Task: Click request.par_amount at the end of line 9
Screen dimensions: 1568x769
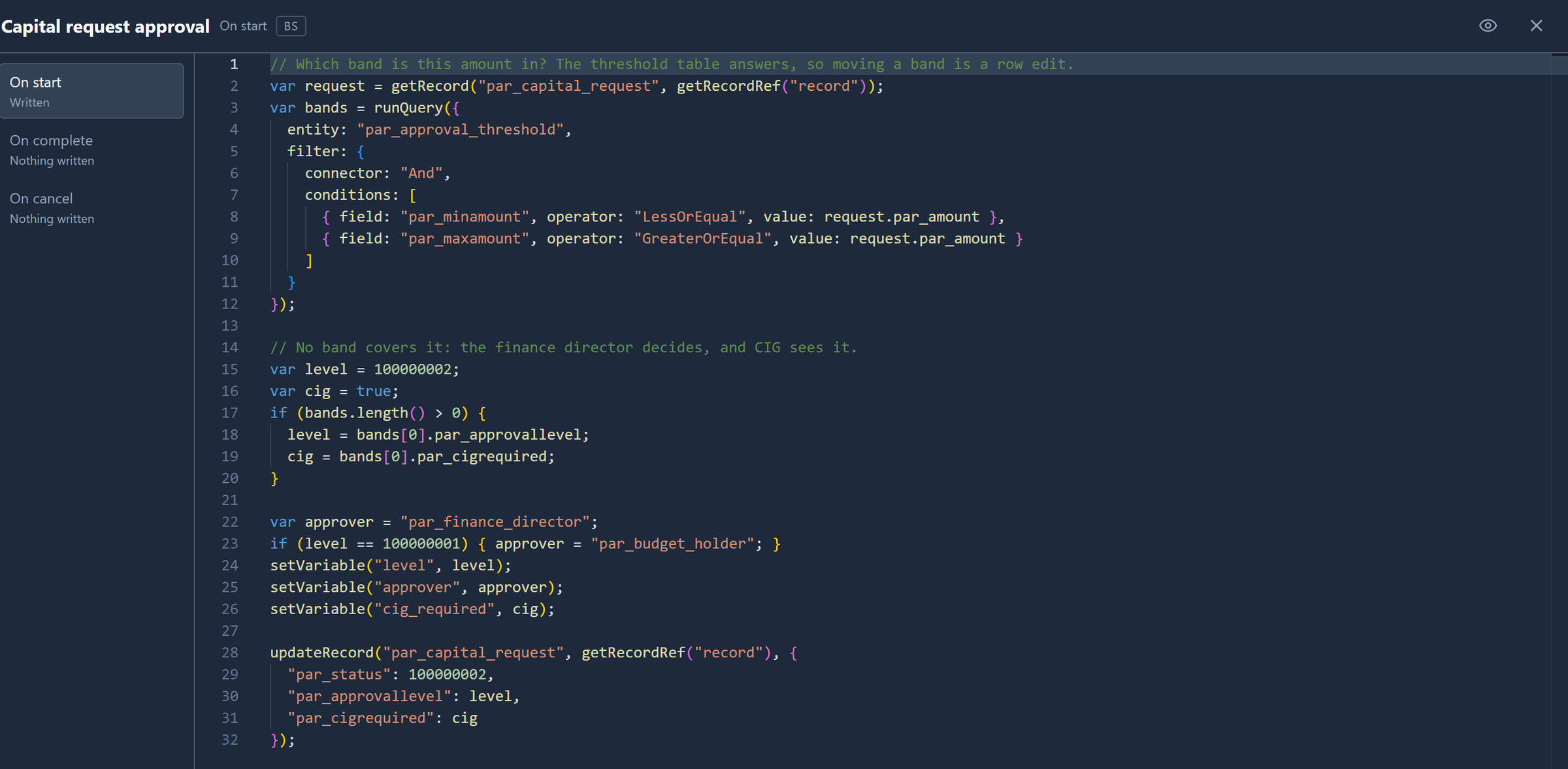Action: (927, 238)
